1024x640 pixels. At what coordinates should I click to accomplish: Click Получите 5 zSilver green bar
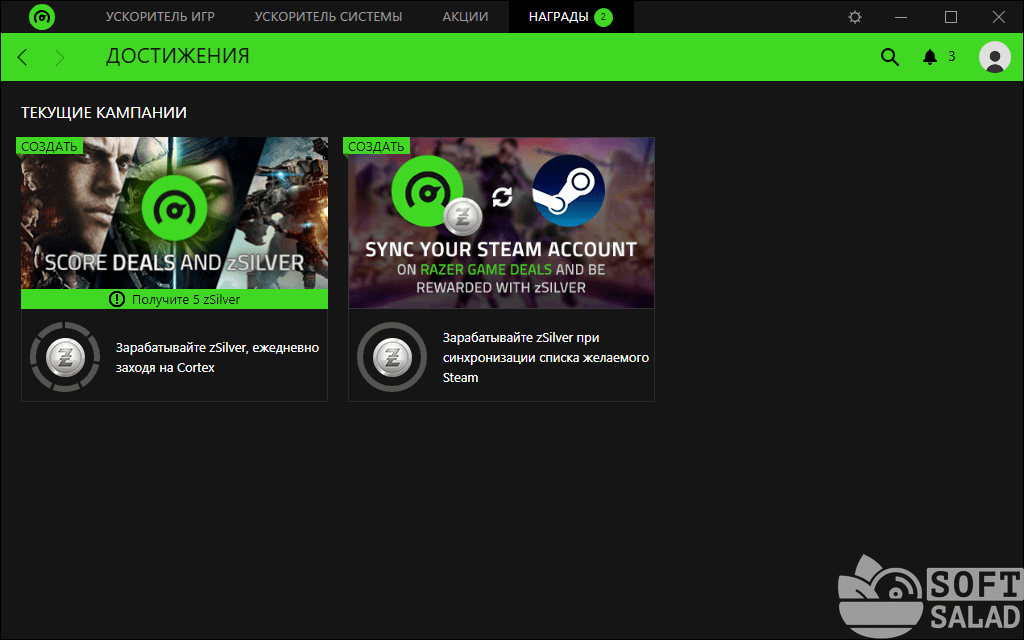174,299
